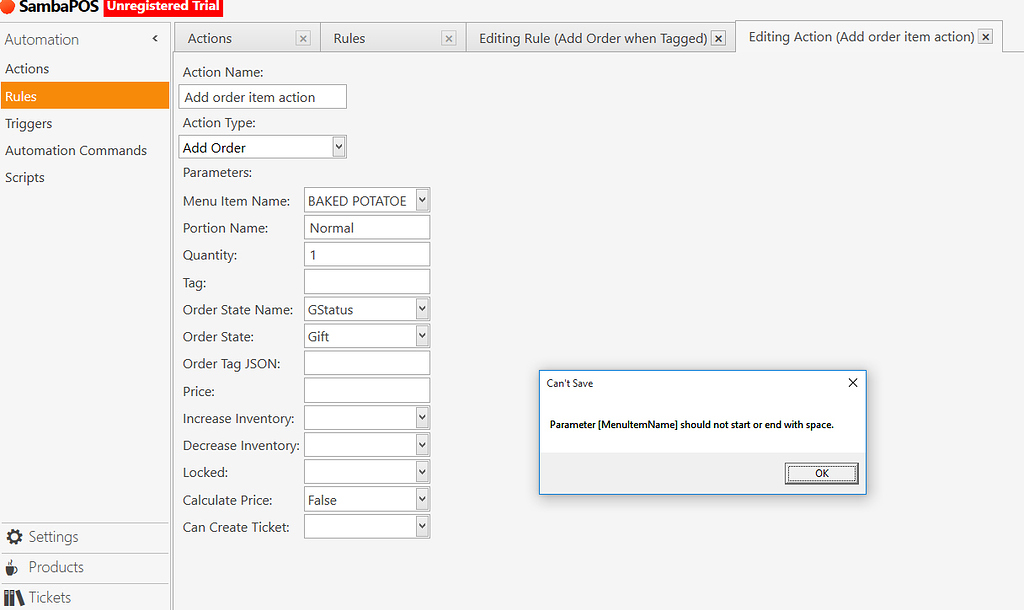This screenshot has width=1024, height=610.
Task: Open the Can Create Ticket dropdown
Action: (x=421, y=525)
